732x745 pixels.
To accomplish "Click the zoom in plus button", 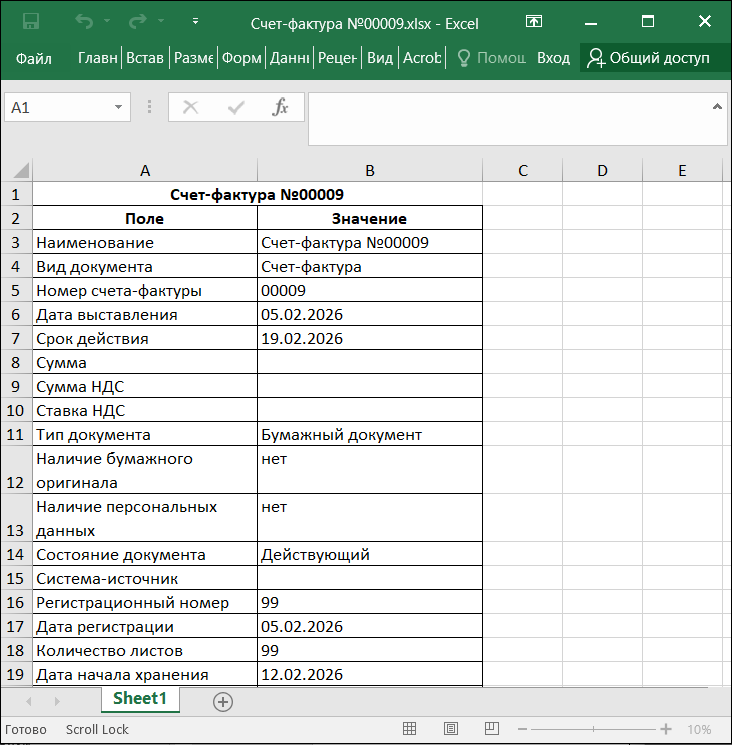I will click(666, 729).
